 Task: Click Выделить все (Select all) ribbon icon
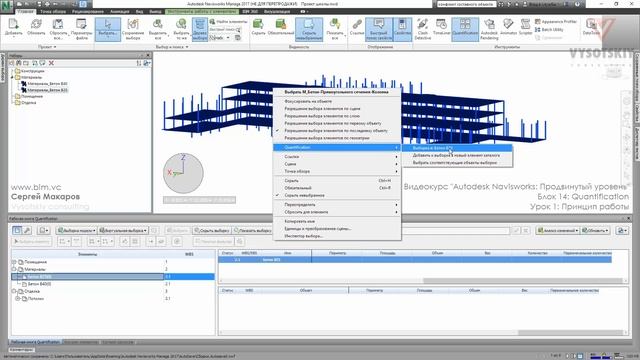point(158,29)
